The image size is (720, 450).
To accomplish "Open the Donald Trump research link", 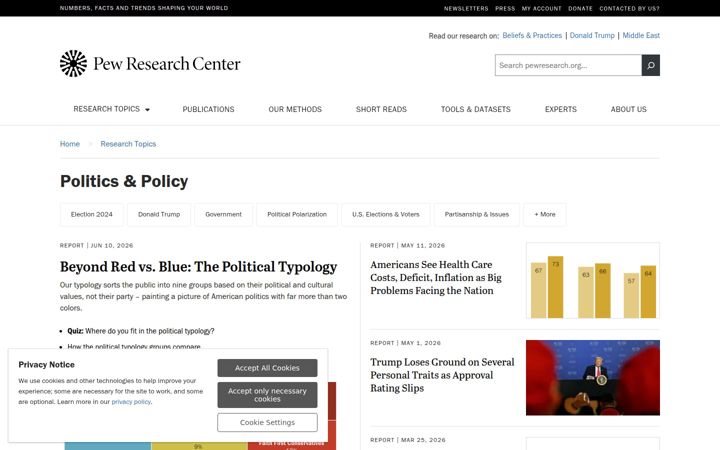I will click(592, 35).
